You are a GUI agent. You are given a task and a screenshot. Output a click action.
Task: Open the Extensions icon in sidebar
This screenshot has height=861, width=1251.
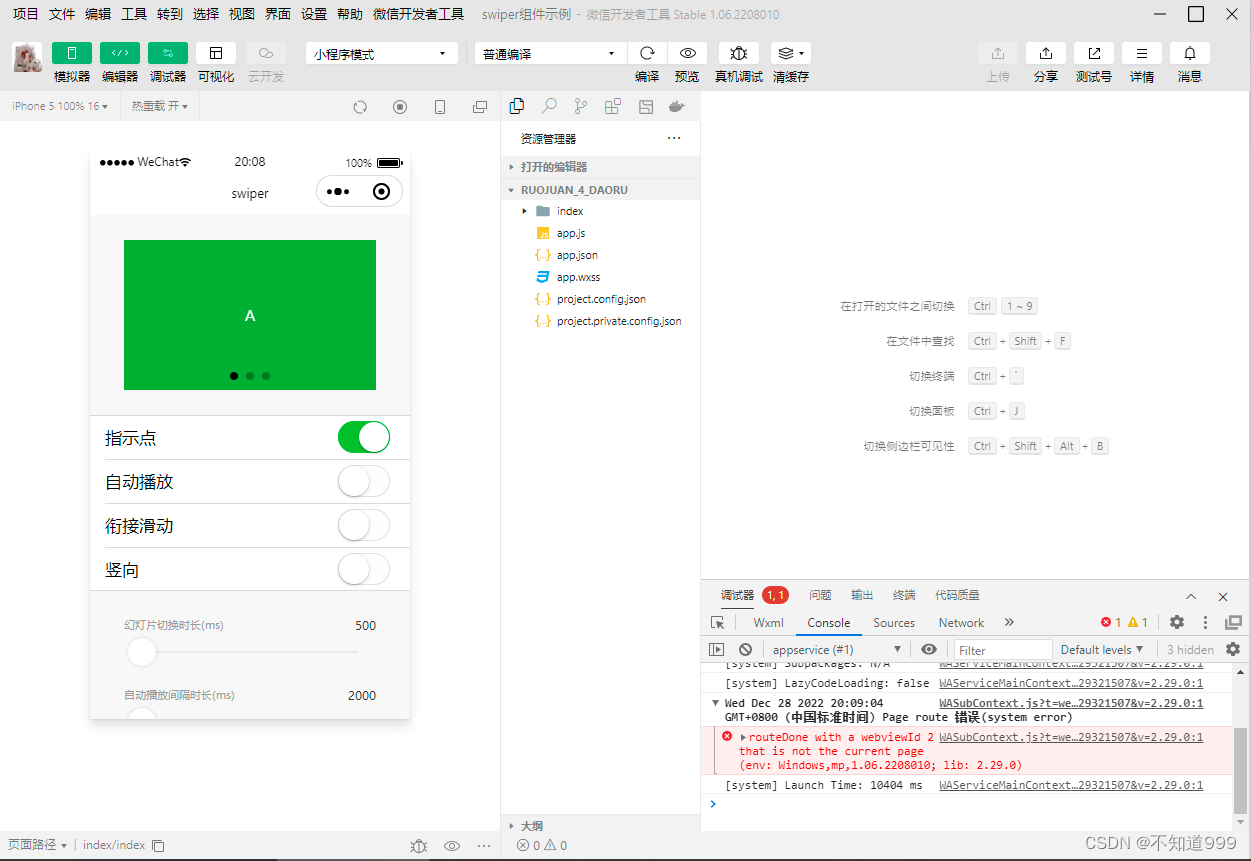pos(613,106)
